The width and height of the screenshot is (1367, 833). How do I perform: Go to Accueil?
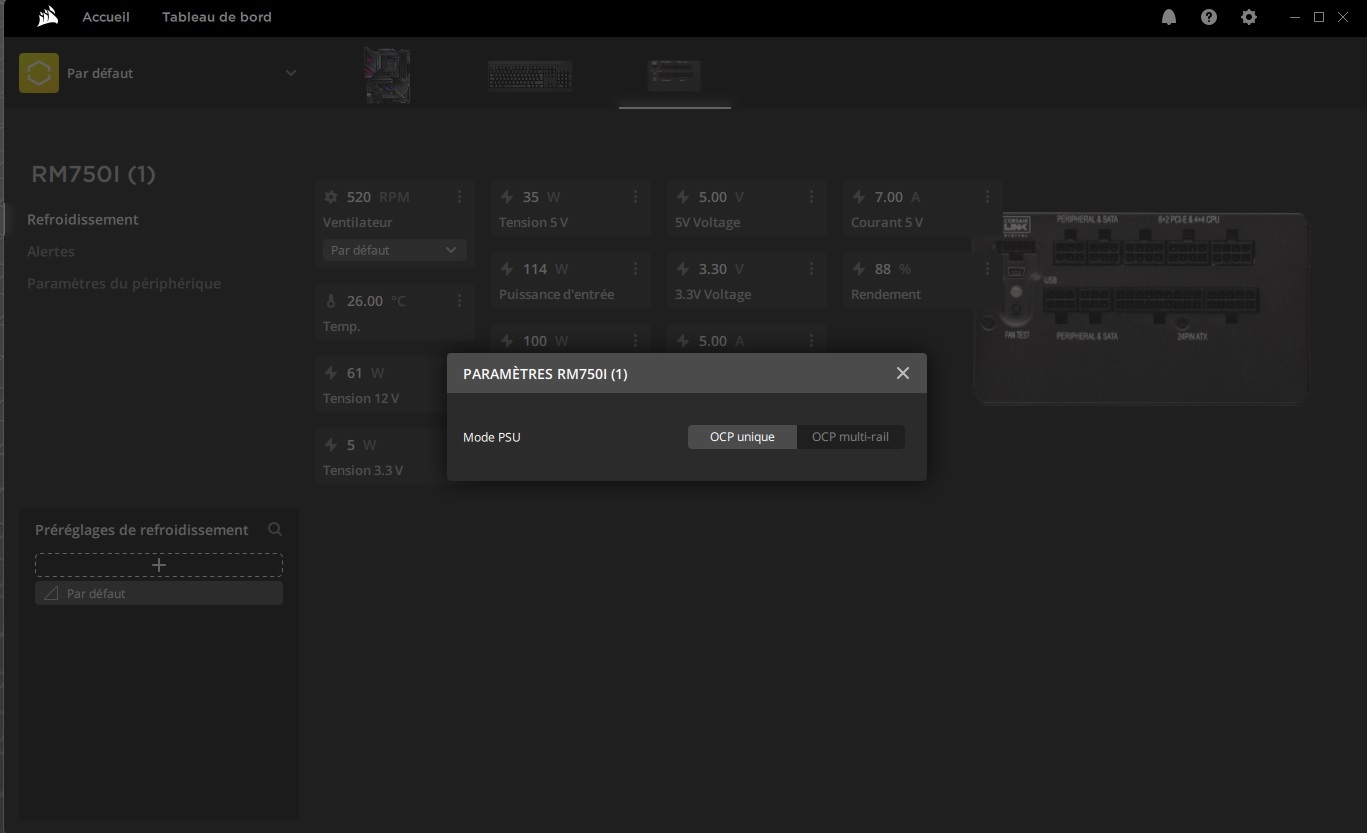(106, 17)
